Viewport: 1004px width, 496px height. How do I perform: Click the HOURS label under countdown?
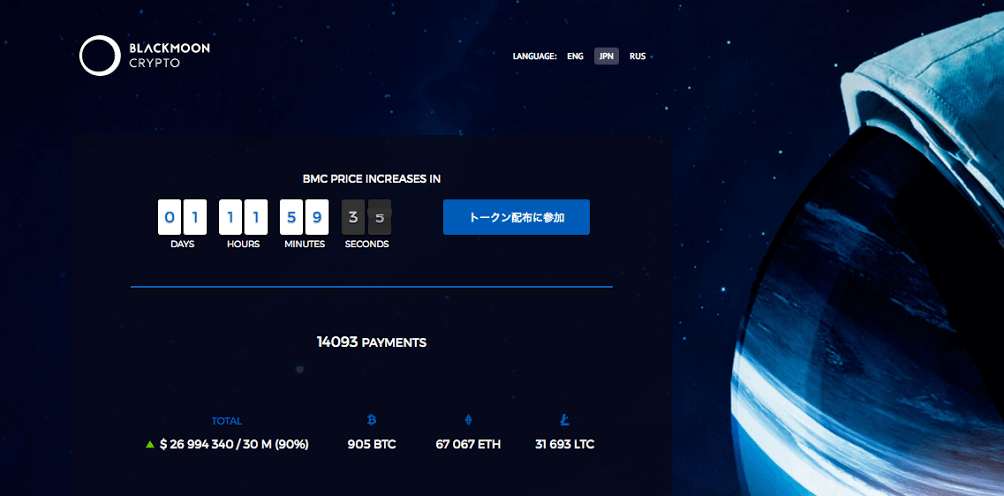[243, 244]
